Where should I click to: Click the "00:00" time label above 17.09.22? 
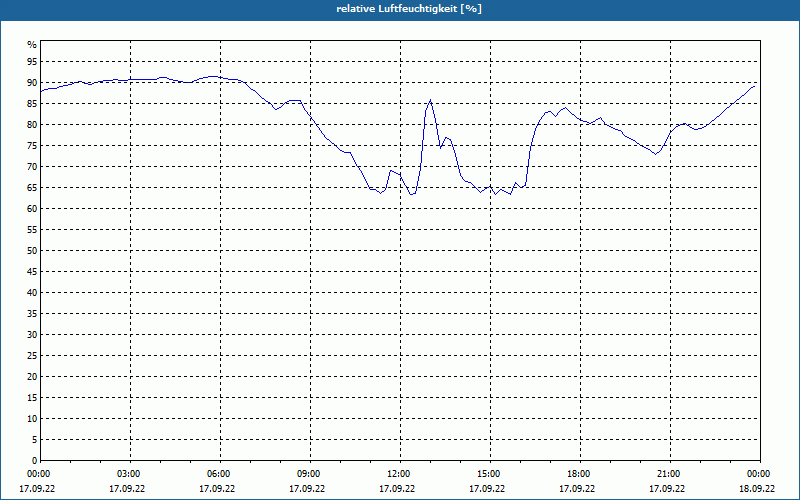click(x=37, y=474)
